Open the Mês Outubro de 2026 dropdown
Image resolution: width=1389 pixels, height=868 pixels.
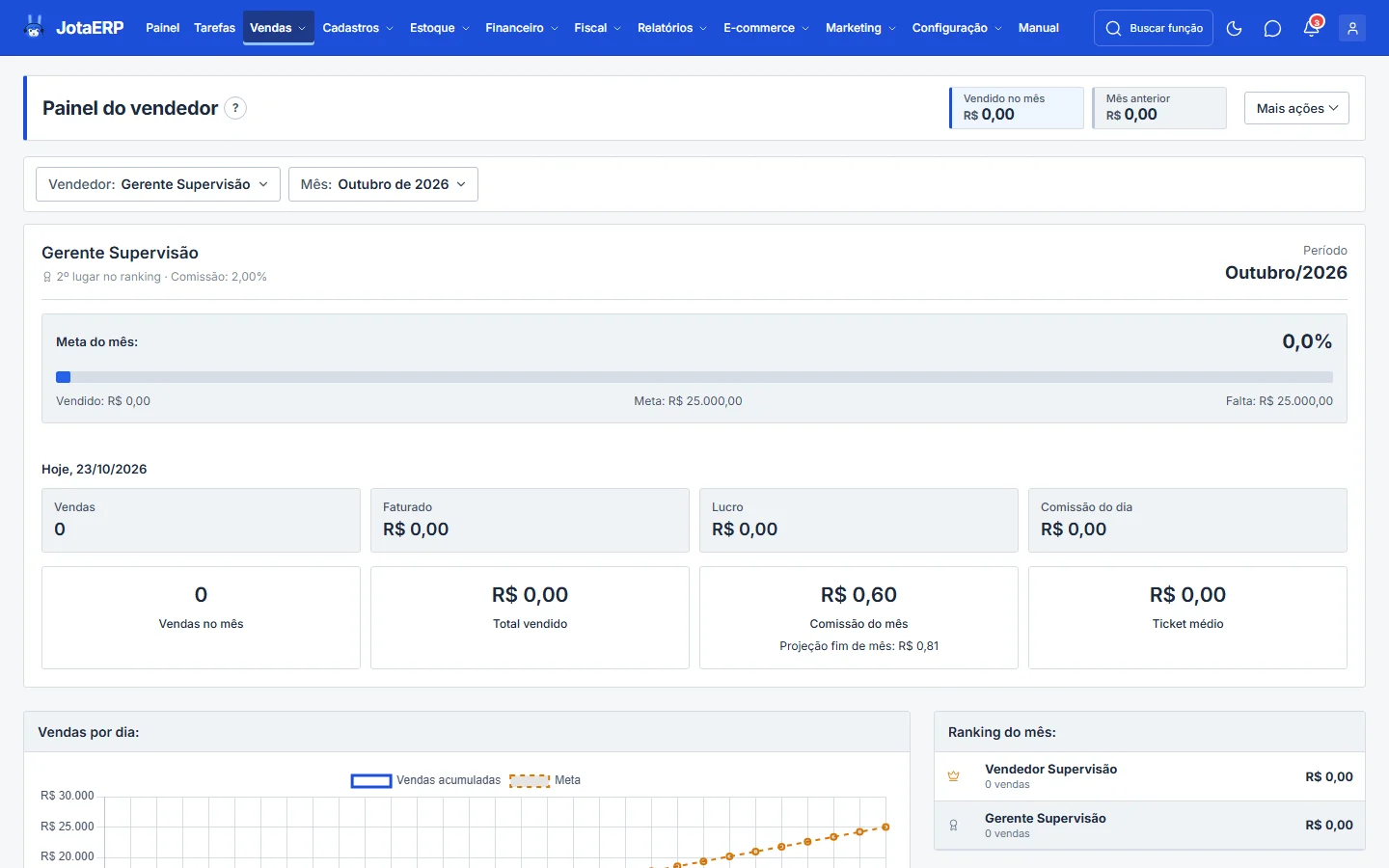383,184
